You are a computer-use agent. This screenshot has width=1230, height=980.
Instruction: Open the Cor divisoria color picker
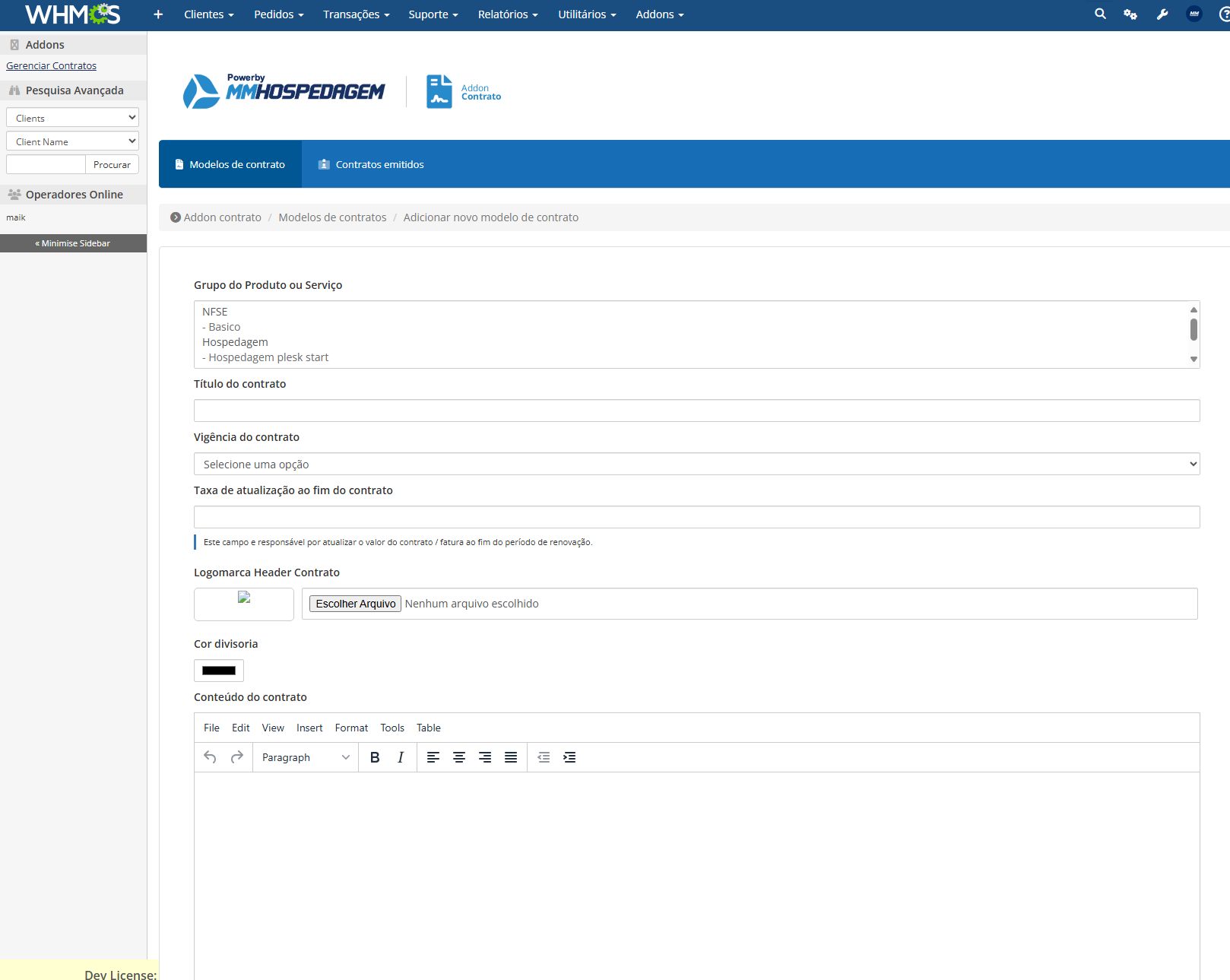coord(219,671)
